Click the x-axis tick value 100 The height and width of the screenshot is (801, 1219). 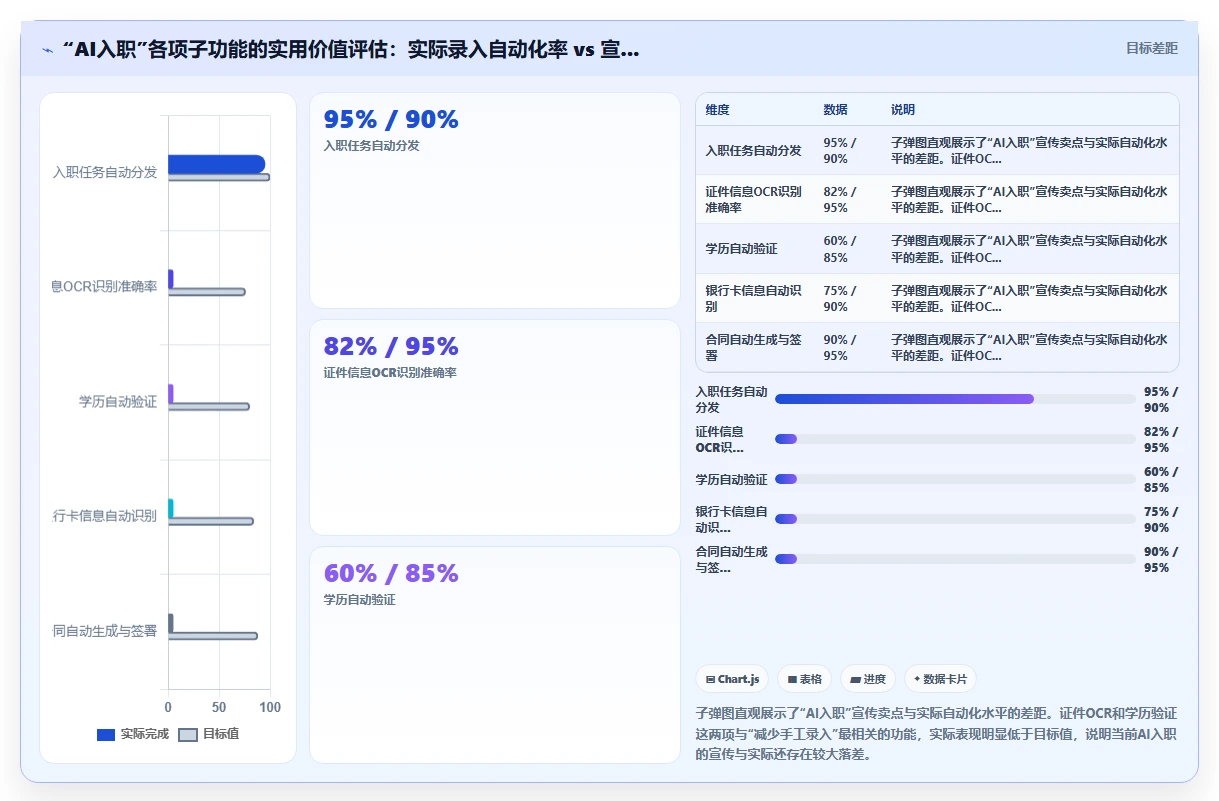click(270, 707)
